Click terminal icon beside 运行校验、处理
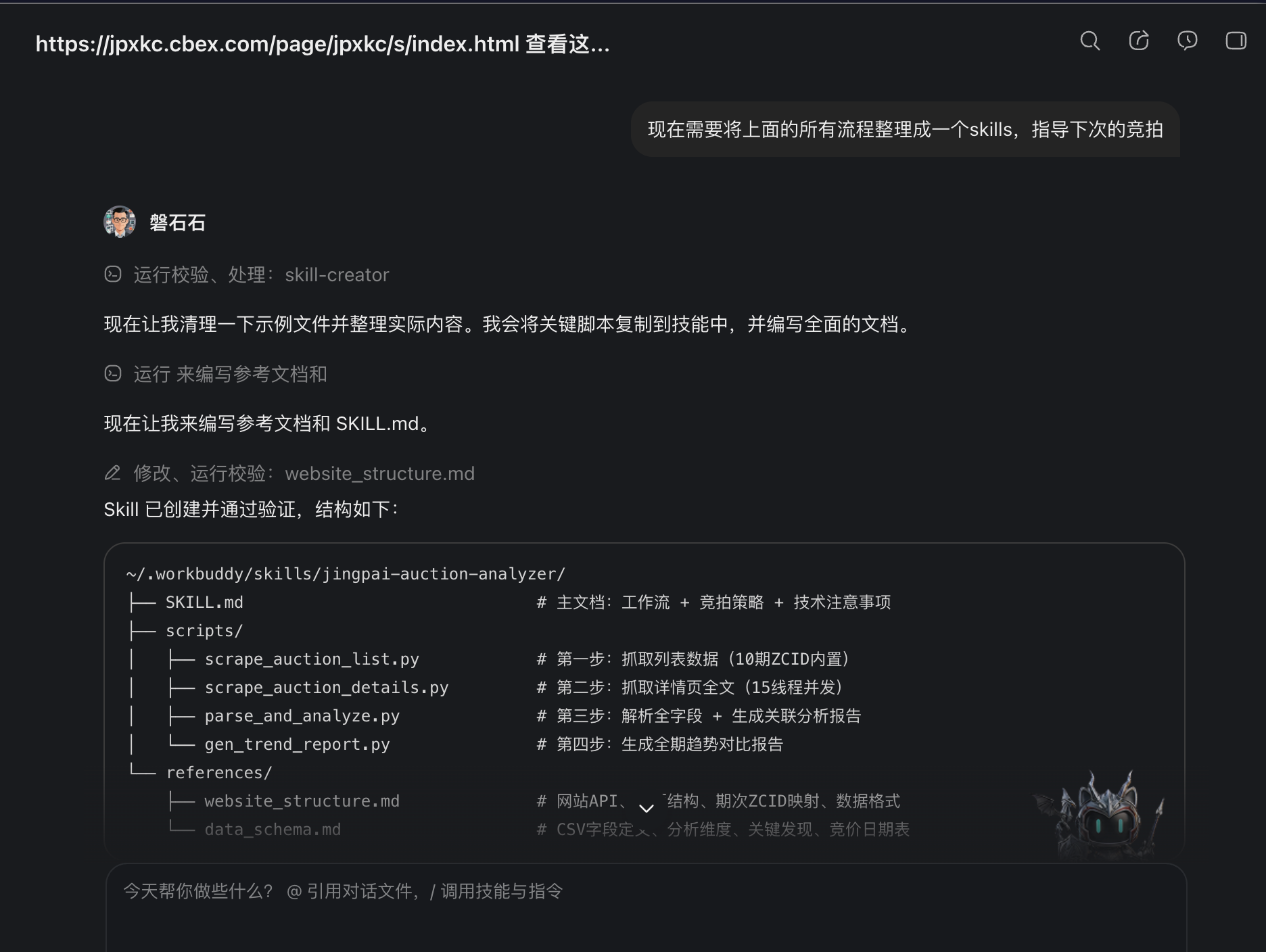This screenshot has width=1266, height=952. pos(113,274)
